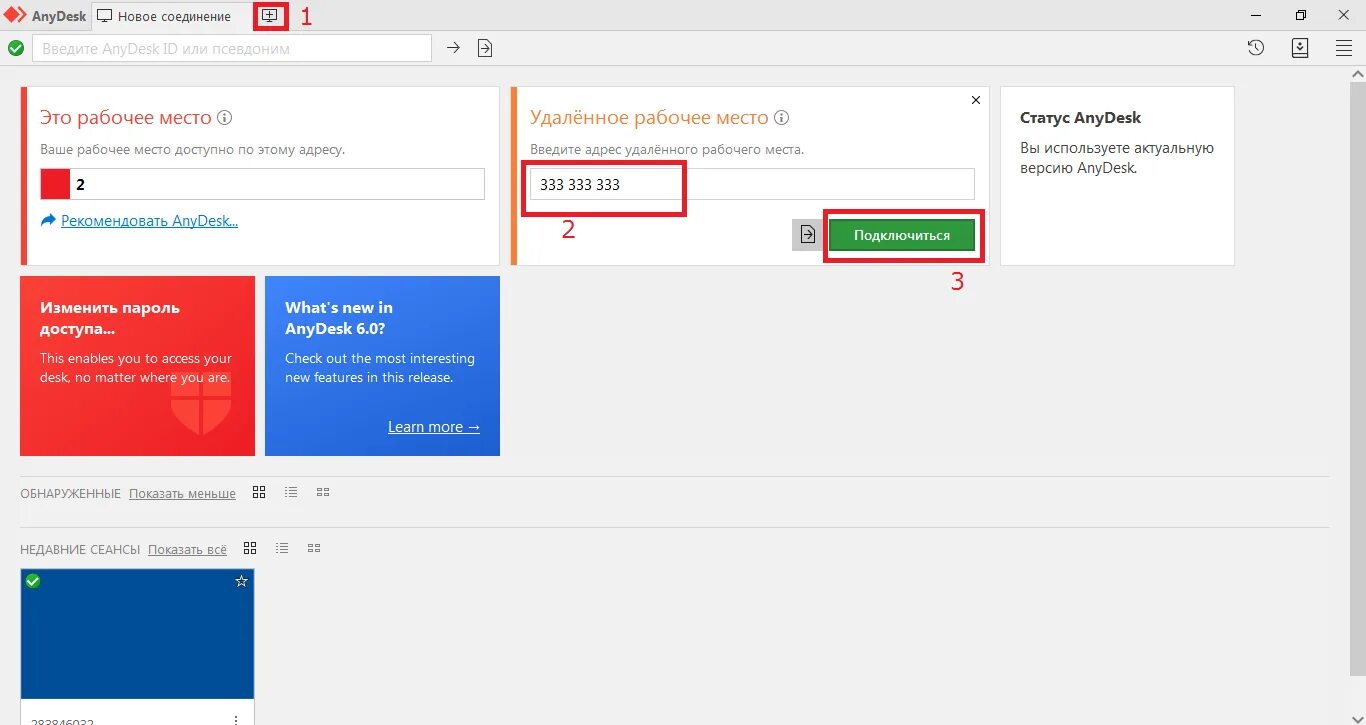Open the recent session blue thumbnail
This screenshot has width=1366, height=725.
(137, 634)
